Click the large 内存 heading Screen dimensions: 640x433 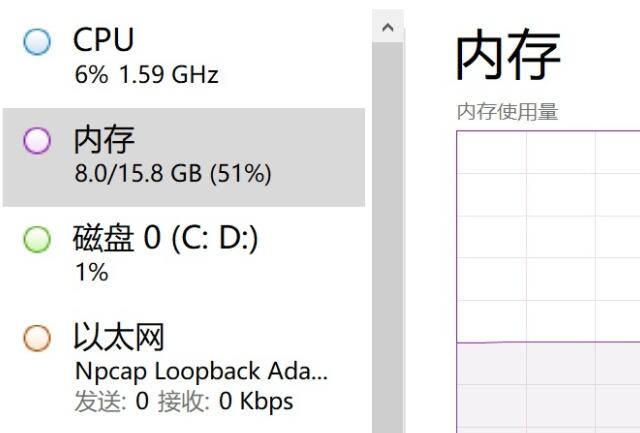[508, 55]
